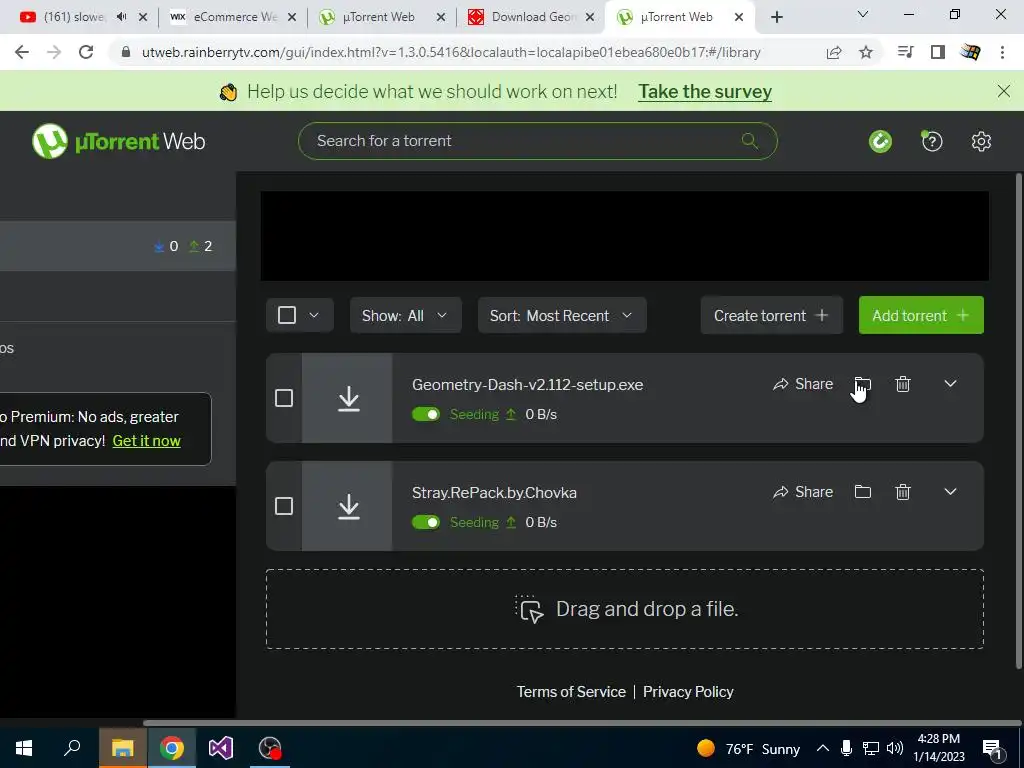Expand details for Geometry-Dash-v2.112-setup.exe
This screenshot has height=768, width=1024.
950,384
